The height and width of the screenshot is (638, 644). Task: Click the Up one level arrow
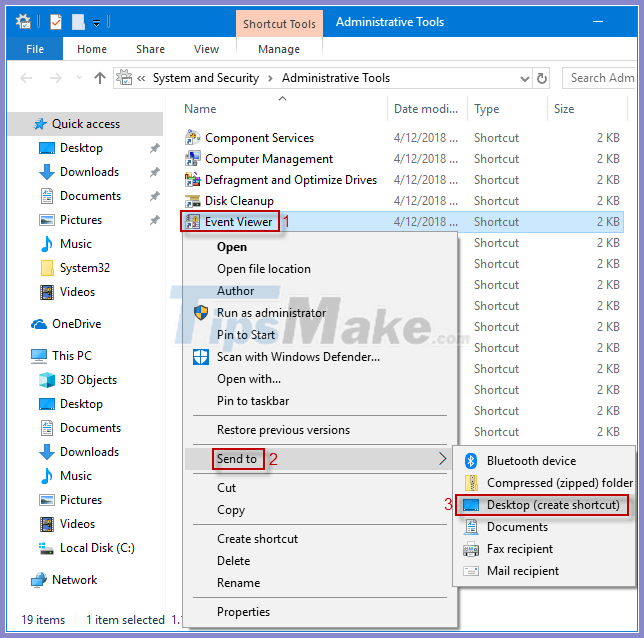tap(100, 78)
